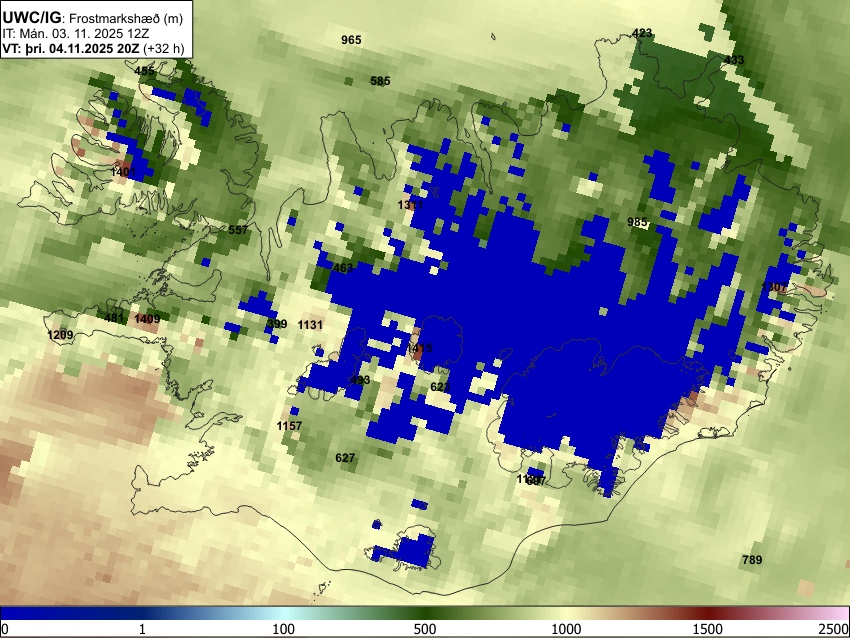
Task: Click the map value label 1307
Action: pyautogui.click(x=774, y=287)
